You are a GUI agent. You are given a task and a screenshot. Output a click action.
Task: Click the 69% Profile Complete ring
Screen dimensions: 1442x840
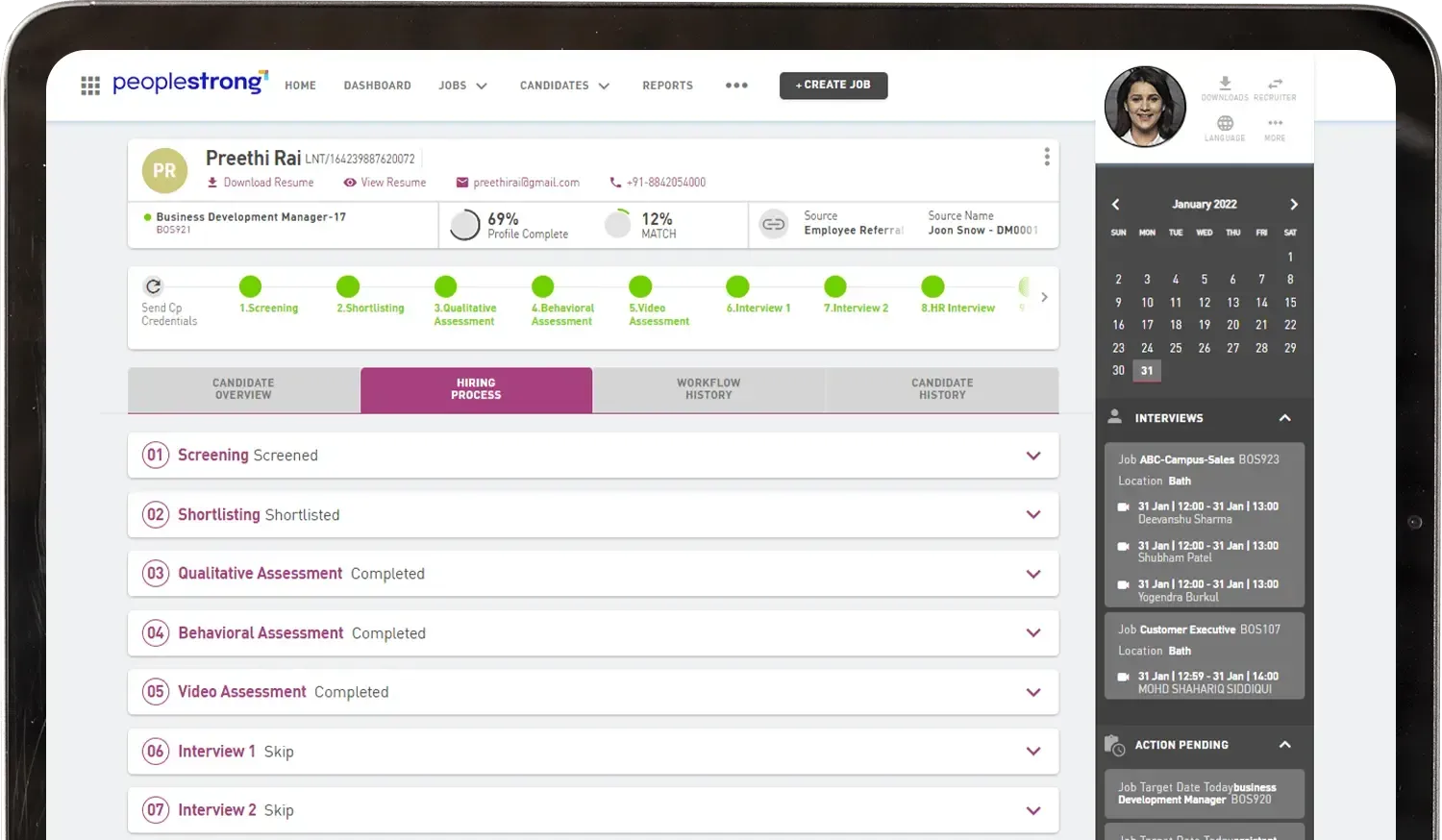pyautogui.click(x=464, y=224)
